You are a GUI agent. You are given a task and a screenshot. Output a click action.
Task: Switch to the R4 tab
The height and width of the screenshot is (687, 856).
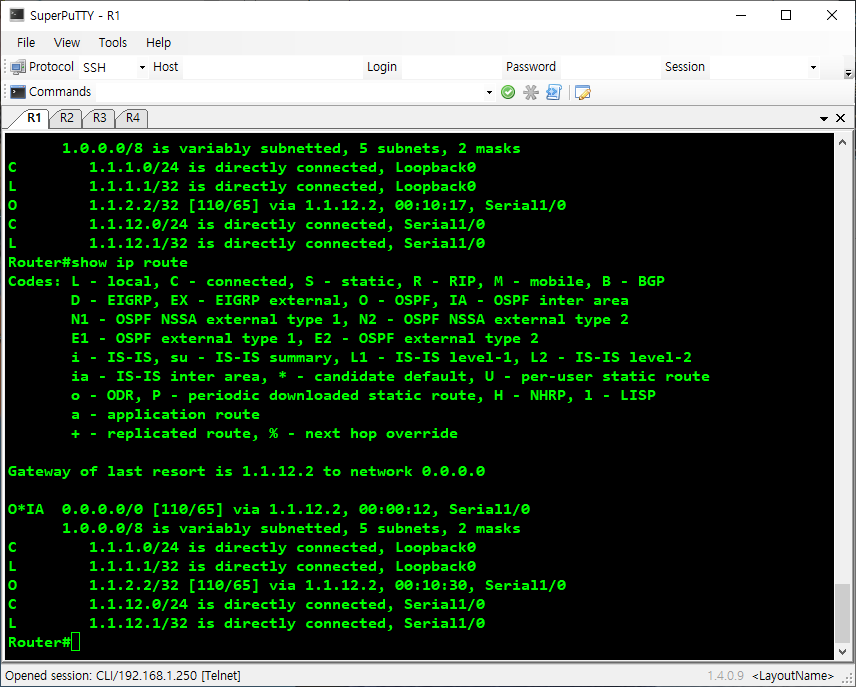(133, 118)
